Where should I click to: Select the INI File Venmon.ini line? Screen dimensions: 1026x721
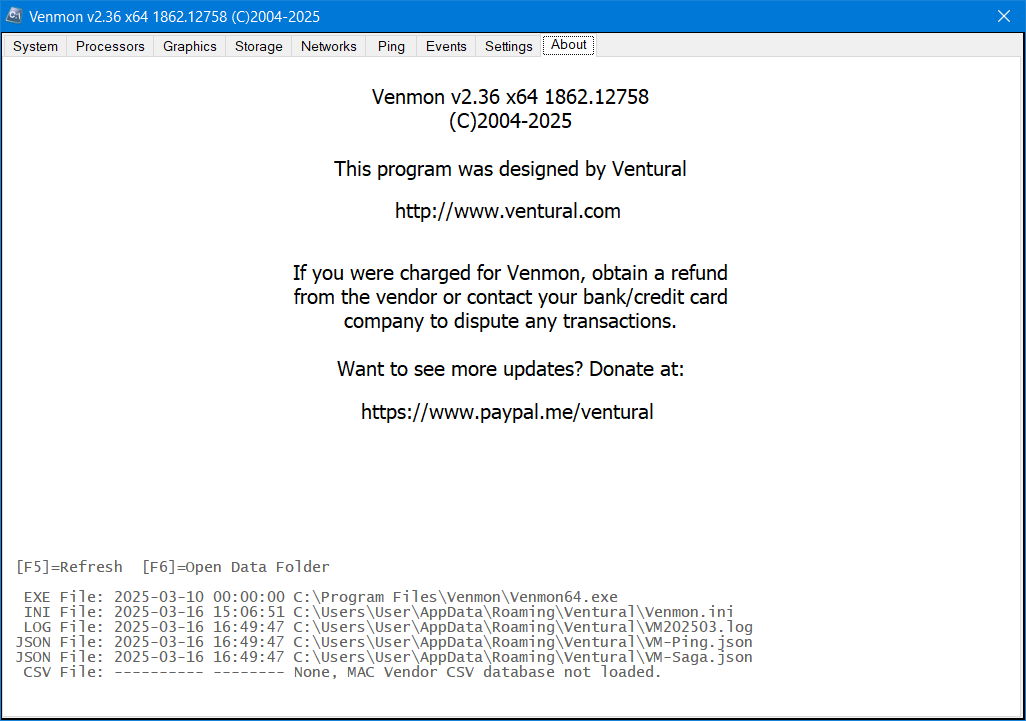[378, 612]
